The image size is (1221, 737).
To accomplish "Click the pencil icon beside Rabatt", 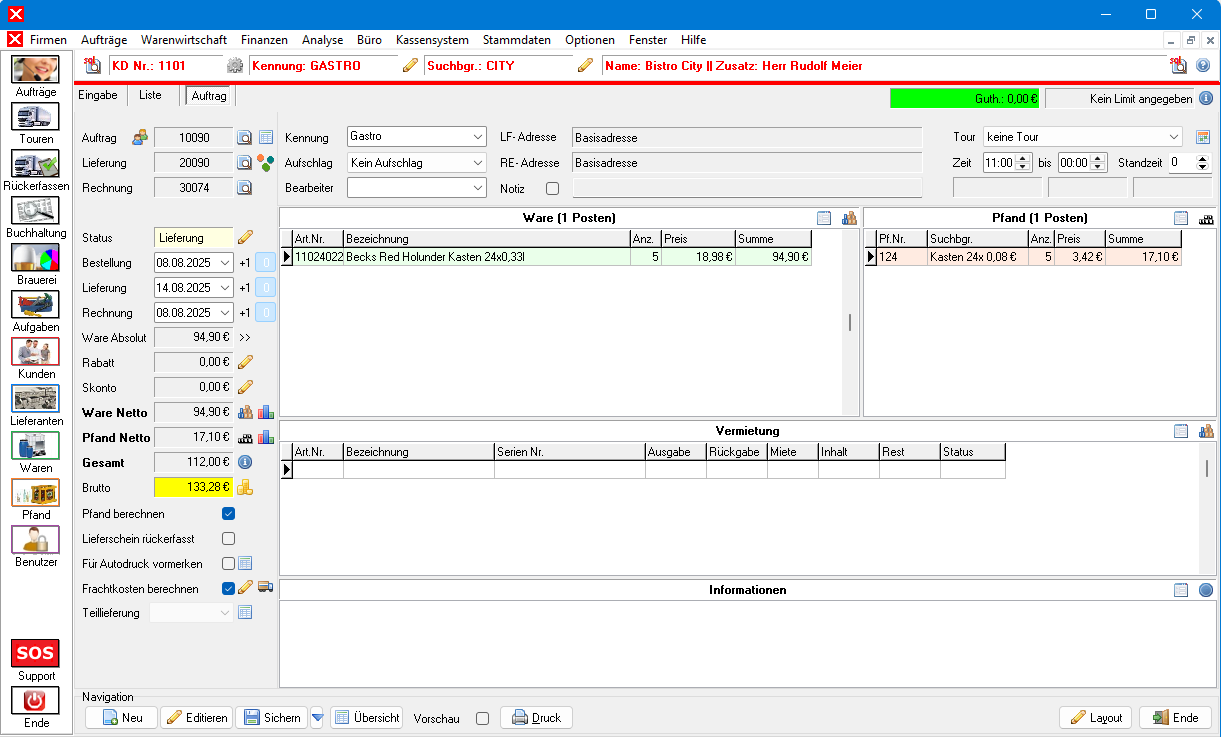I will (x=245, y=362).
